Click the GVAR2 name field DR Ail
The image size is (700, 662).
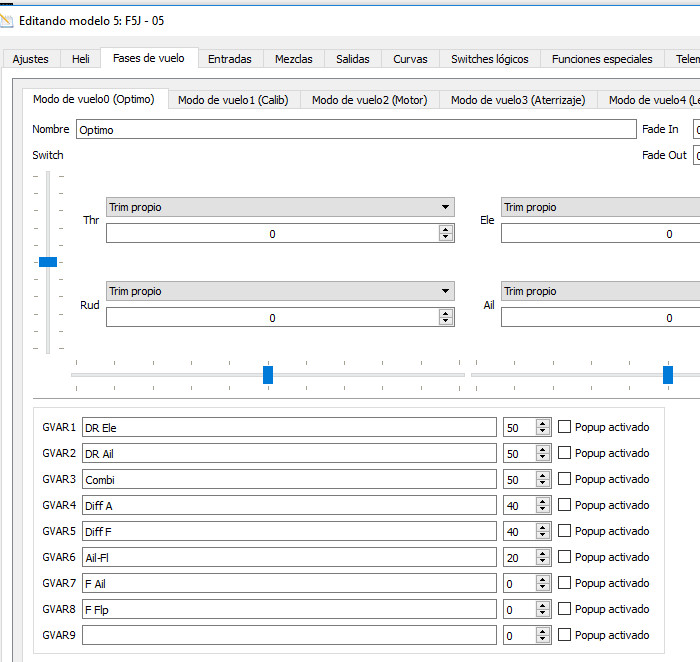[x=289, y=453]
